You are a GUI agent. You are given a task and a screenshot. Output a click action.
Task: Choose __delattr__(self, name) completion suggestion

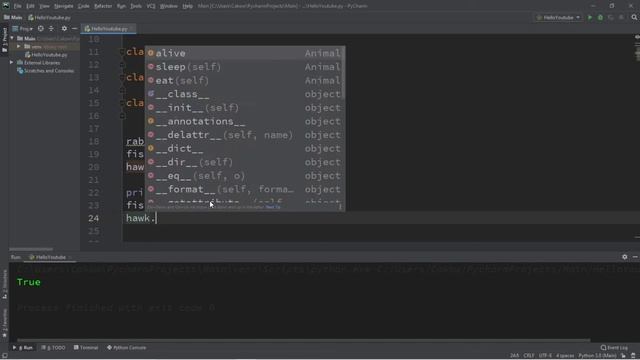point(245,135)
